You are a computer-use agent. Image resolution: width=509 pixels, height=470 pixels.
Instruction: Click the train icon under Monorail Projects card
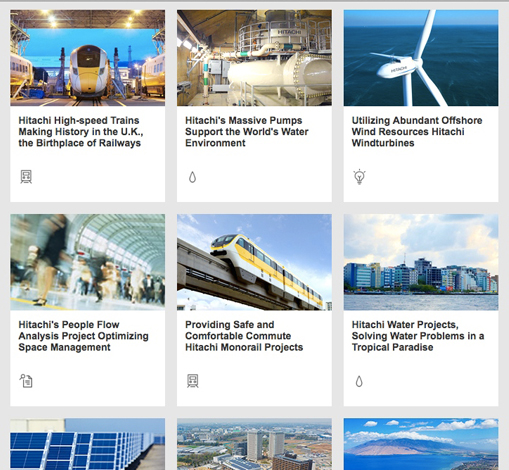click(193, 381)
